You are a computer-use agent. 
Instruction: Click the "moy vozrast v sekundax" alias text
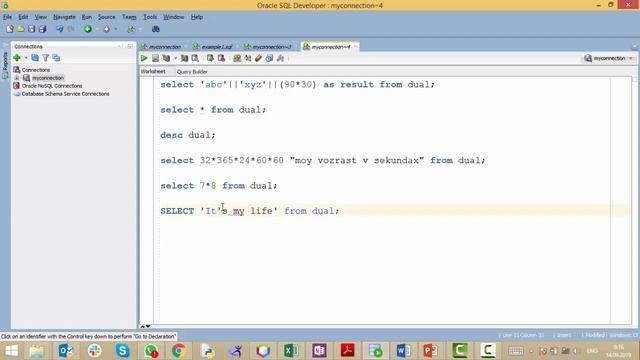click(x=357, y=160)
